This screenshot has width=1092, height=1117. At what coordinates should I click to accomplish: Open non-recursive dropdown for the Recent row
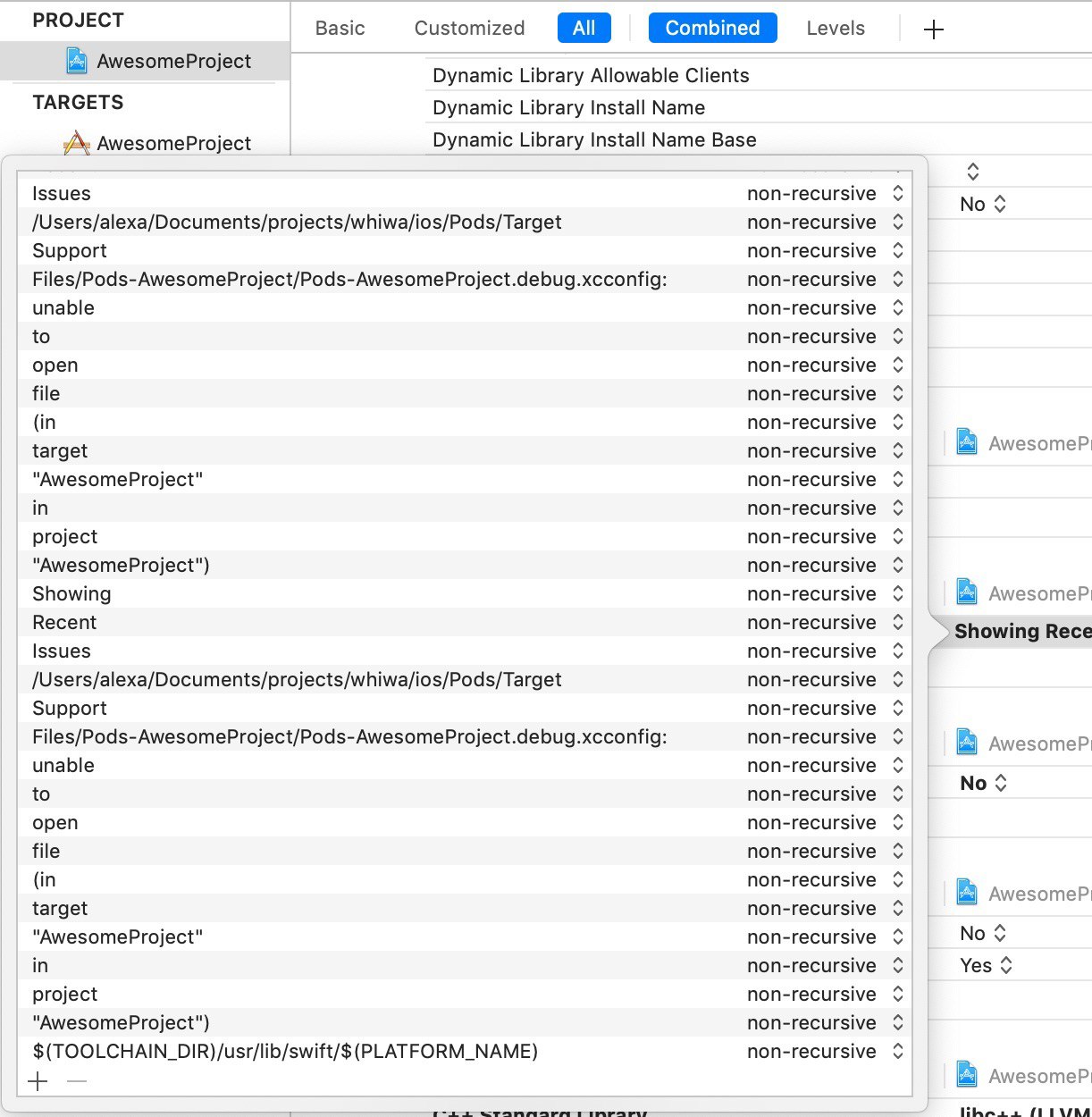pyautogui.click(x=826, y=622)
